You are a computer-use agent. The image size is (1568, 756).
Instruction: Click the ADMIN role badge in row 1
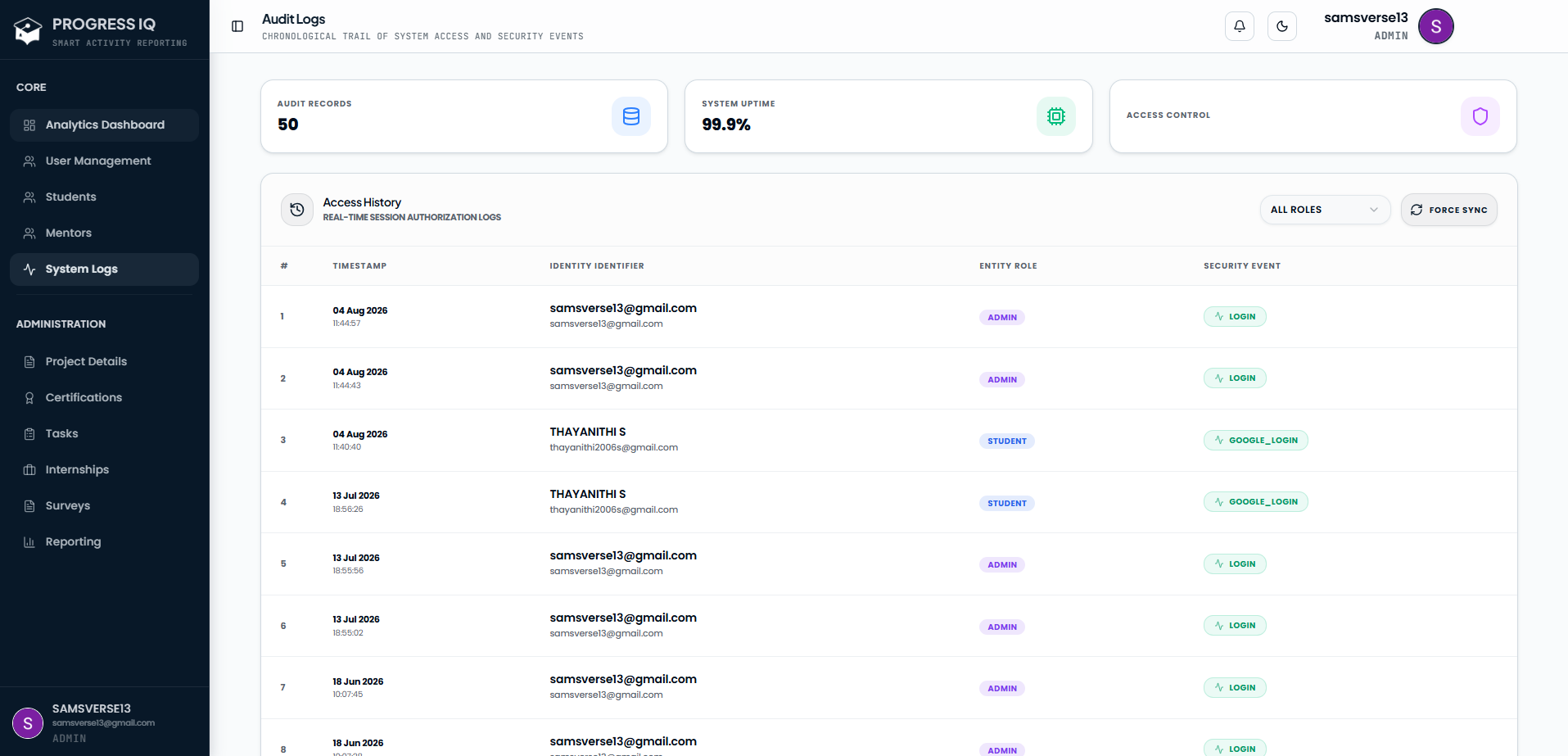(x=1002, y=318)
